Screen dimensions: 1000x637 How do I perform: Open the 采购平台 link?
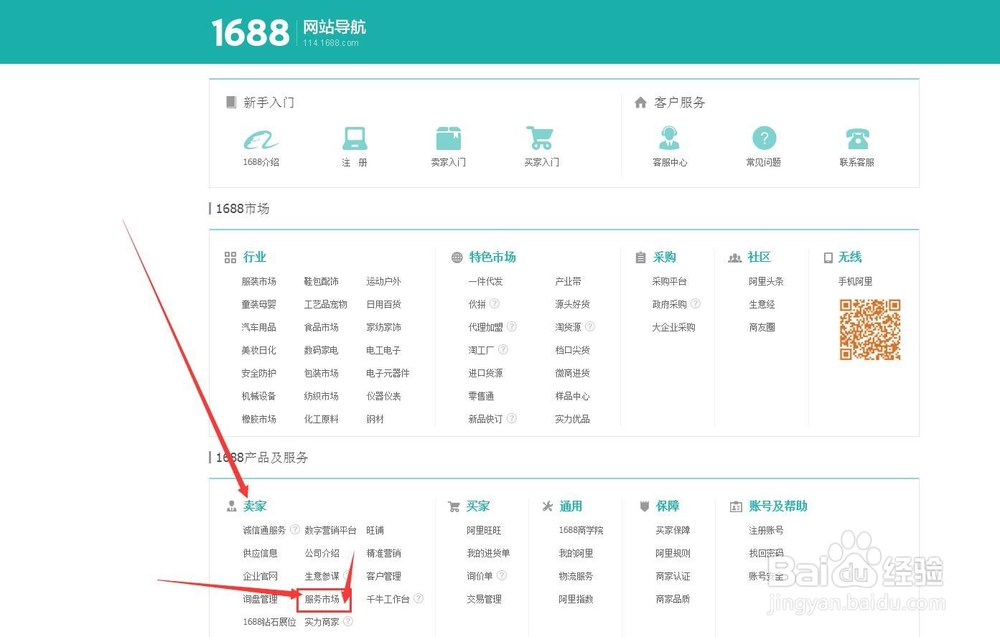click(x=669, y=281)
